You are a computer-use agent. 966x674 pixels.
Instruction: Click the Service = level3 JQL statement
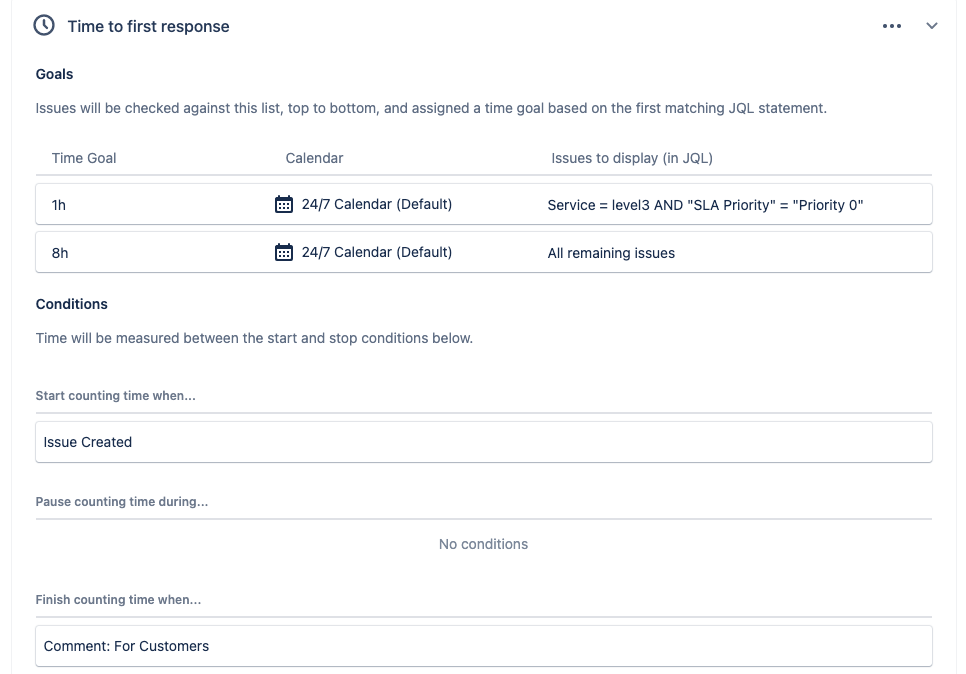click(705, 205)
